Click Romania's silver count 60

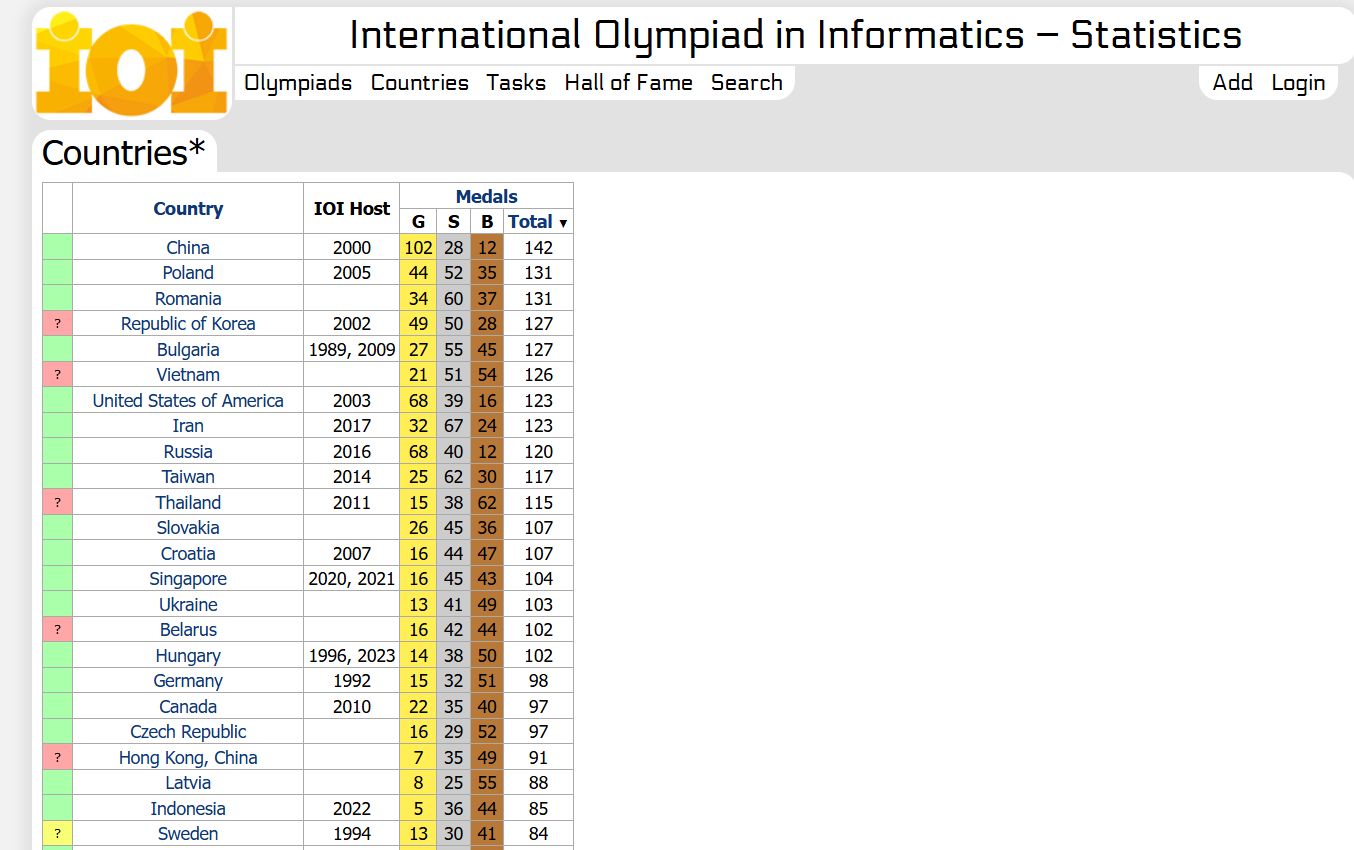click(453, 299)
